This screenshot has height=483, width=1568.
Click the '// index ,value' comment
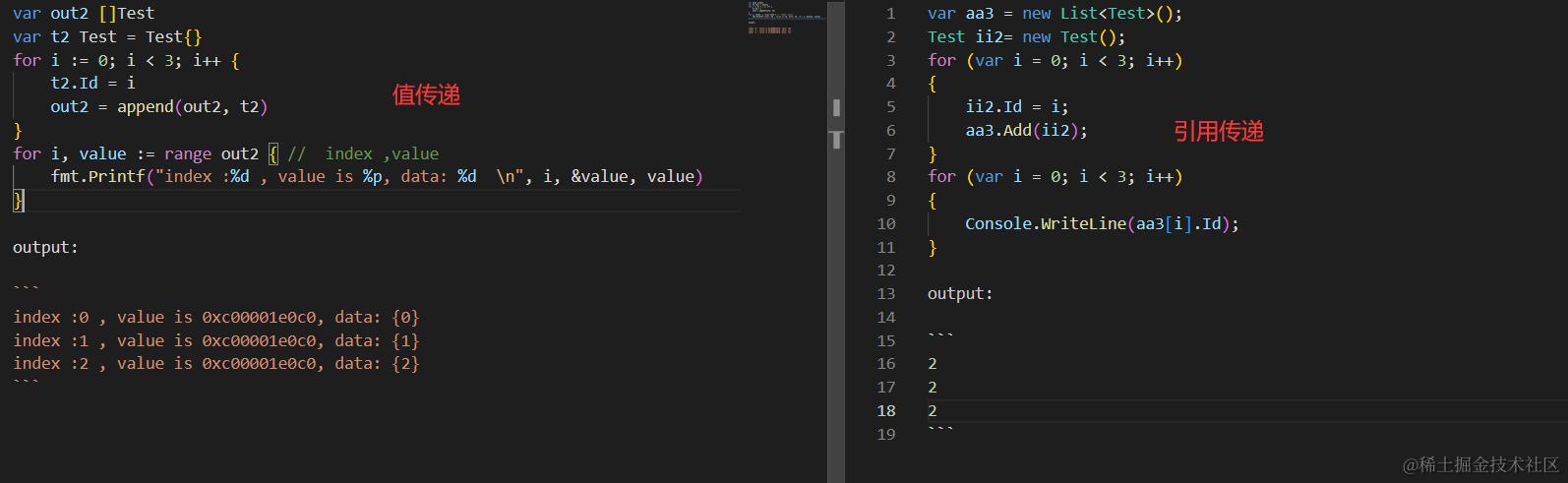363,153
